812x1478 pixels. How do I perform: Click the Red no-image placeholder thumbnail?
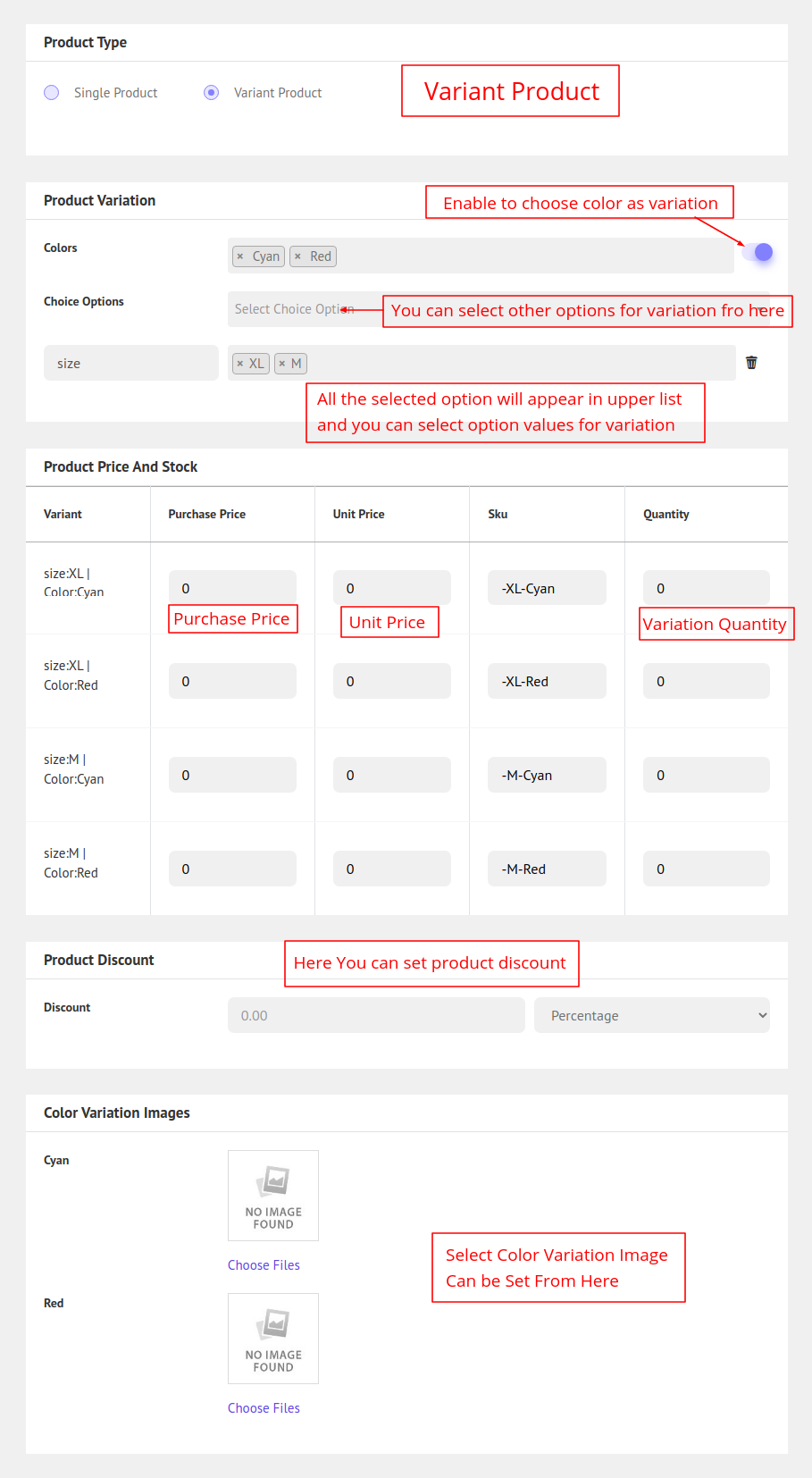pos(273,1338)
